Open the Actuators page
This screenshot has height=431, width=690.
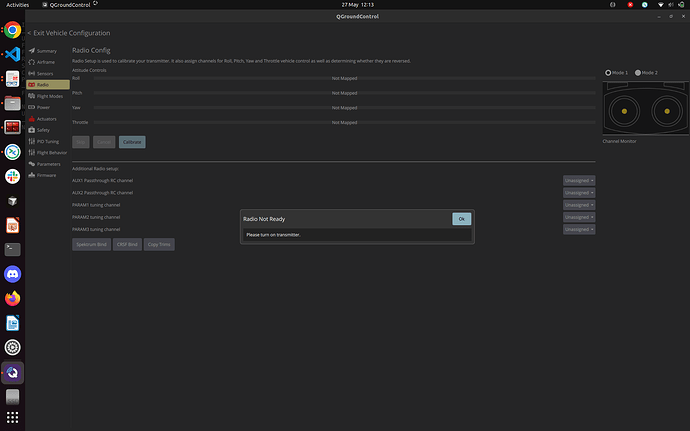point(48,119)
